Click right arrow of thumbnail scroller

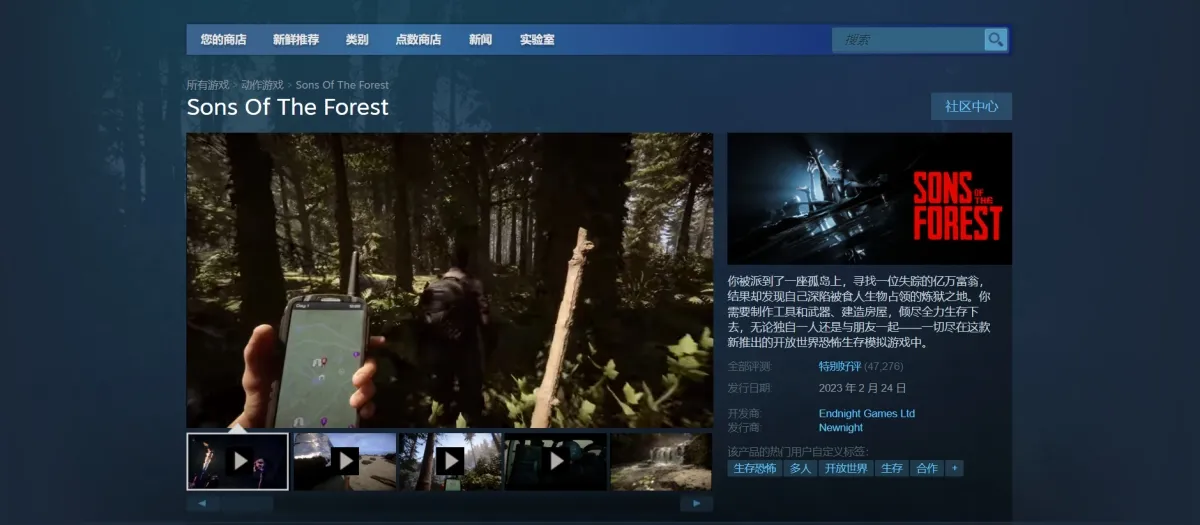tap(697, 503)
